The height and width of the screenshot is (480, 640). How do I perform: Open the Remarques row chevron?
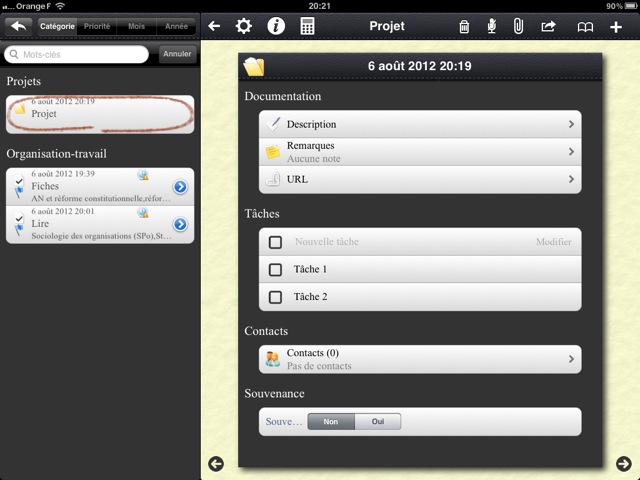click(x=571, y=152)
